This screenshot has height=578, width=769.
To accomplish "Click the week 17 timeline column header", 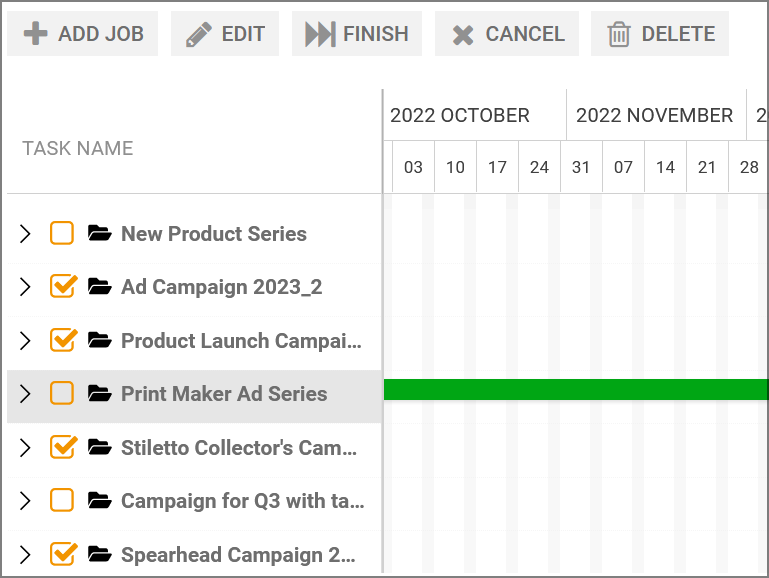I will pos(497,167).
